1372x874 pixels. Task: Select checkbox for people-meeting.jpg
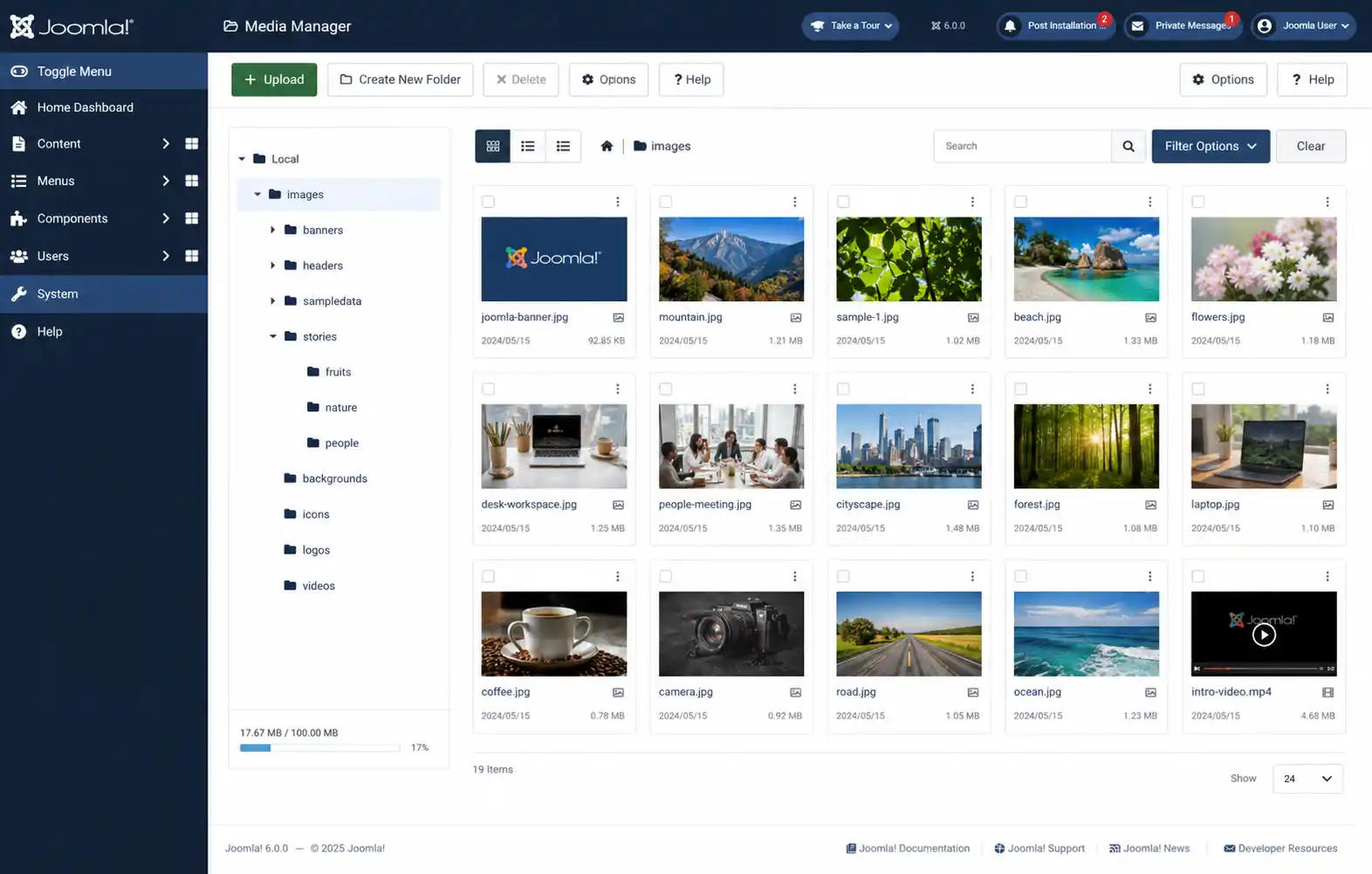coord(666,389)
